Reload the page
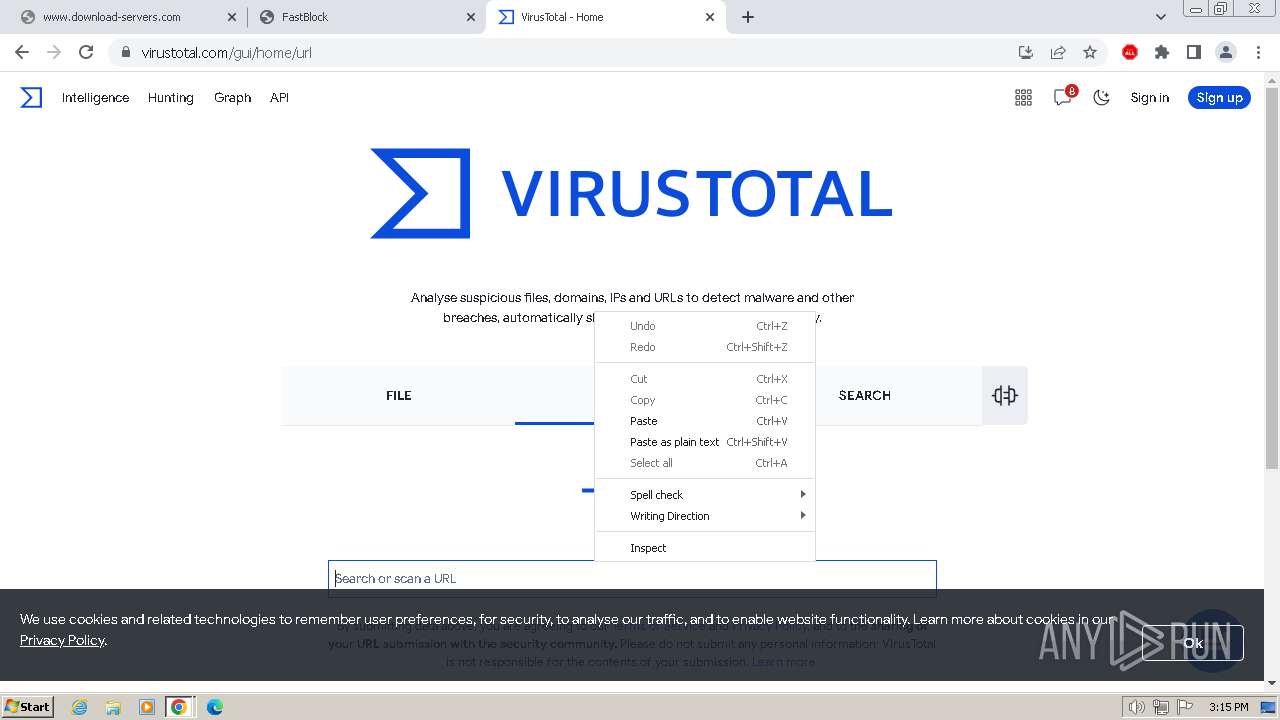The height and width of the screenshot is (720, 1280). (86, 52)
